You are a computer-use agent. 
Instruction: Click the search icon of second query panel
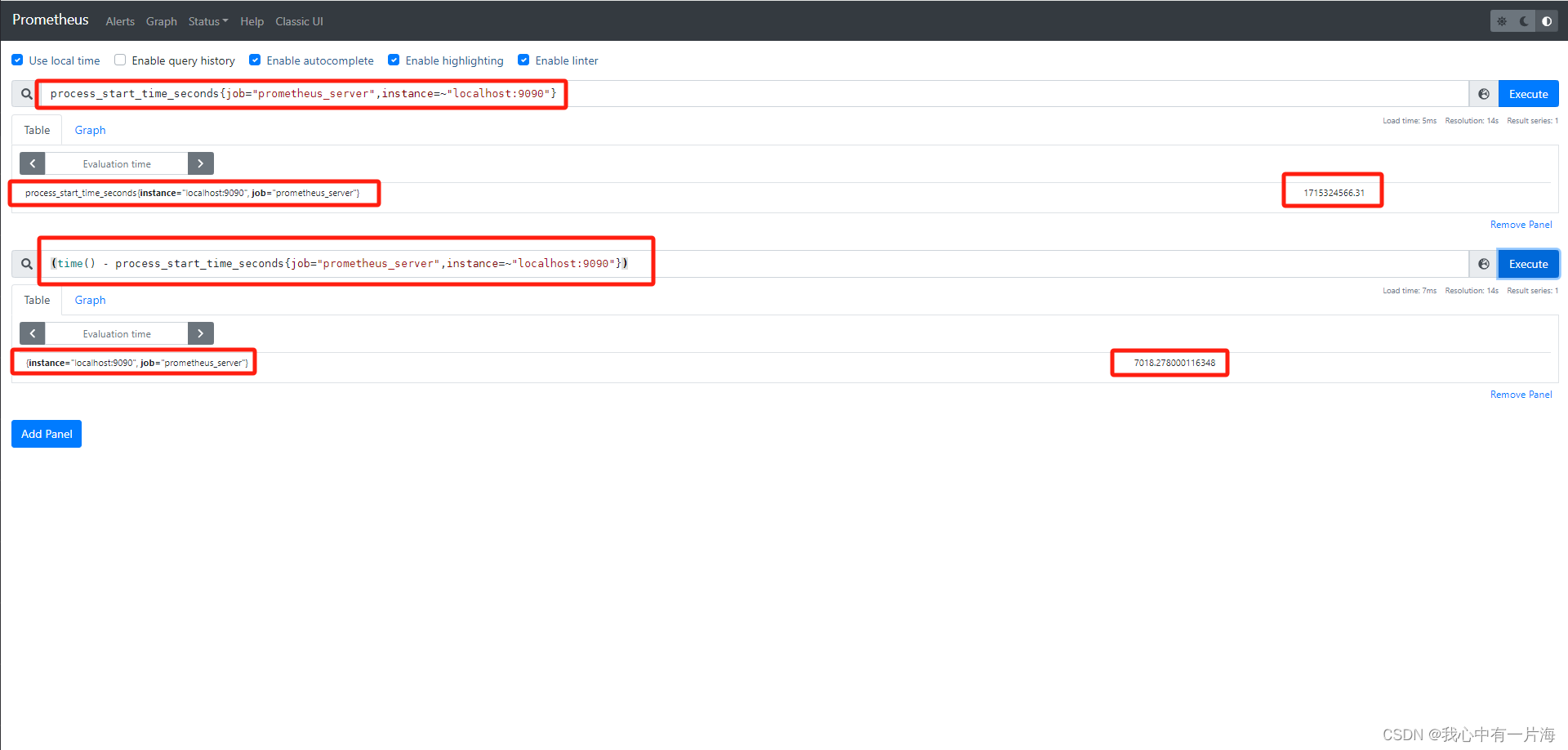pyautogui.click(x=27, y=264)
